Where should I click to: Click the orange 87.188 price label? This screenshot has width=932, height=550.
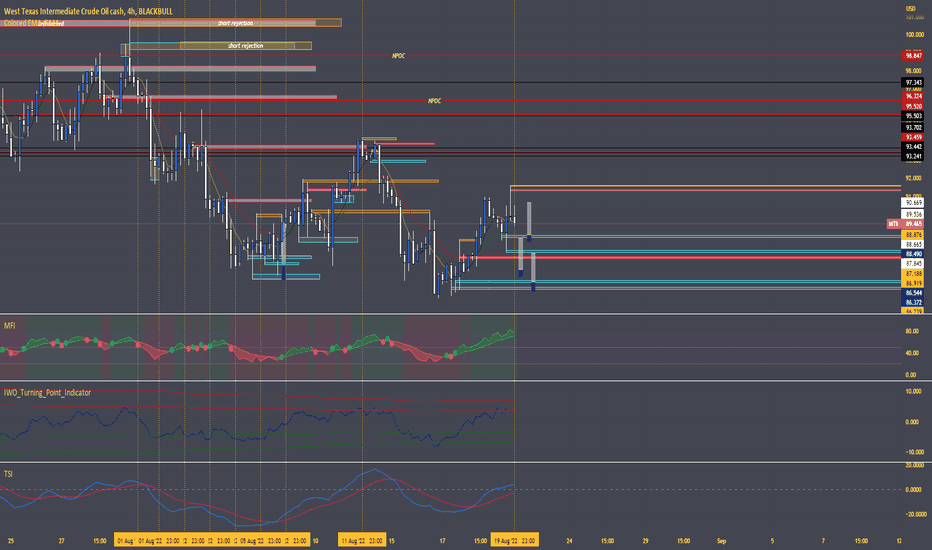coord(913,274)
